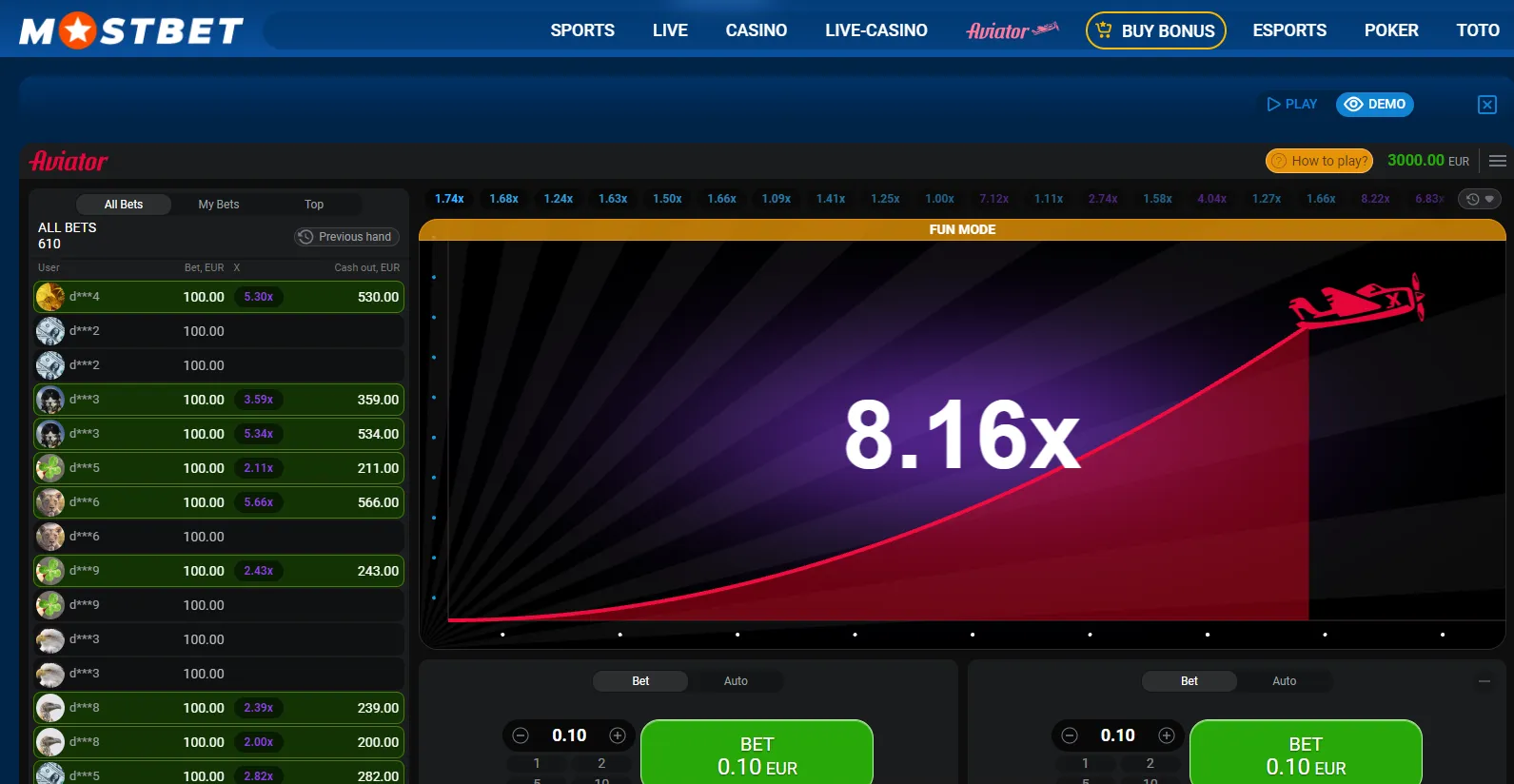Decrease left bet amount with minus
Image resolution: width=1514 pixels, height=784 pixels.
[x=521, y=735]
